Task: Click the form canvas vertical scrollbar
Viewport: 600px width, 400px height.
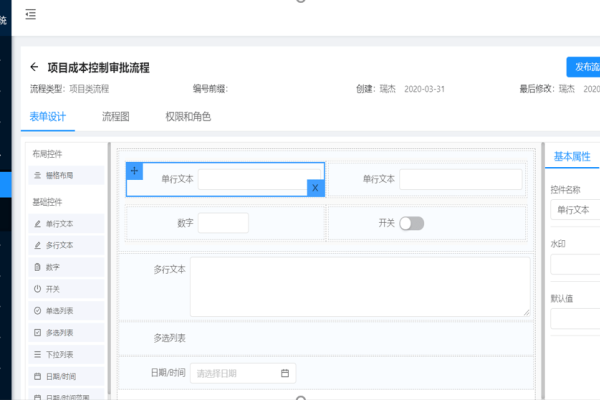Action: click(x=543, y=270)
